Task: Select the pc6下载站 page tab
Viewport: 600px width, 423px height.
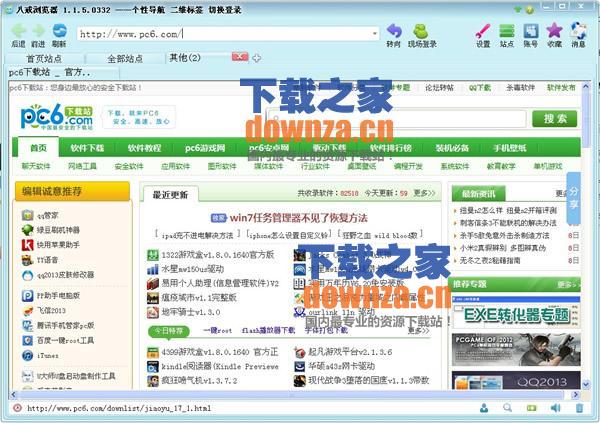Action: tap(62, 72)
